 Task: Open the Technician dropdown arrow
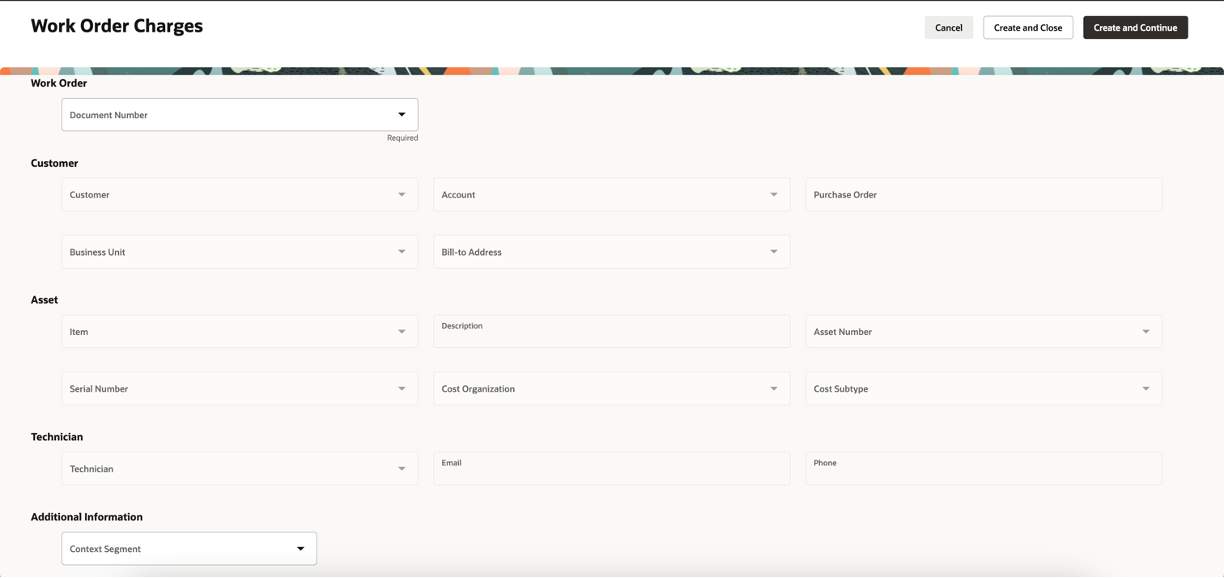point(402,469)
